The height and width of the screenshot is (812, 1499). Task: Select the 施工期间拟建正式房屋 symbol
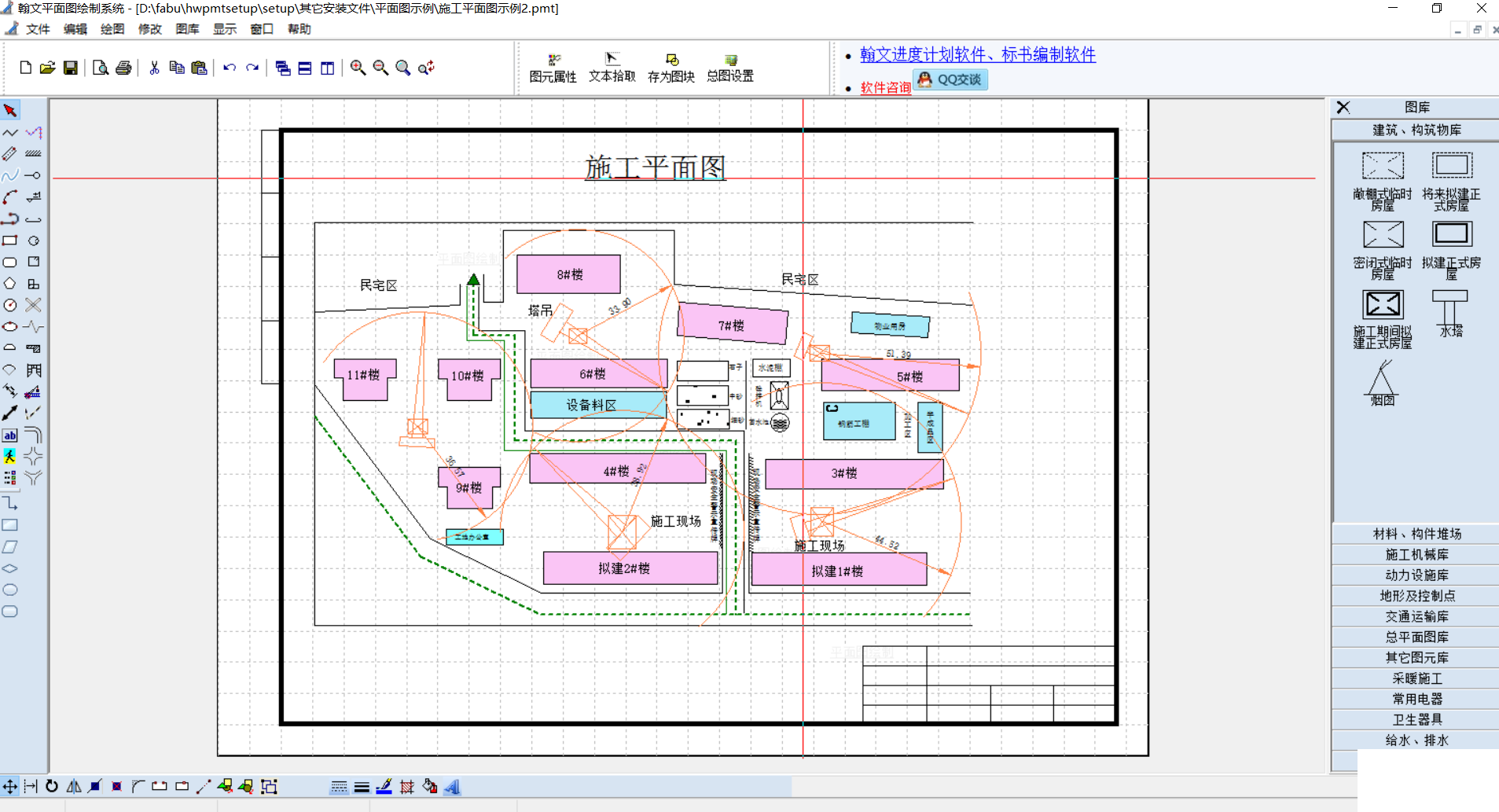1383,318
